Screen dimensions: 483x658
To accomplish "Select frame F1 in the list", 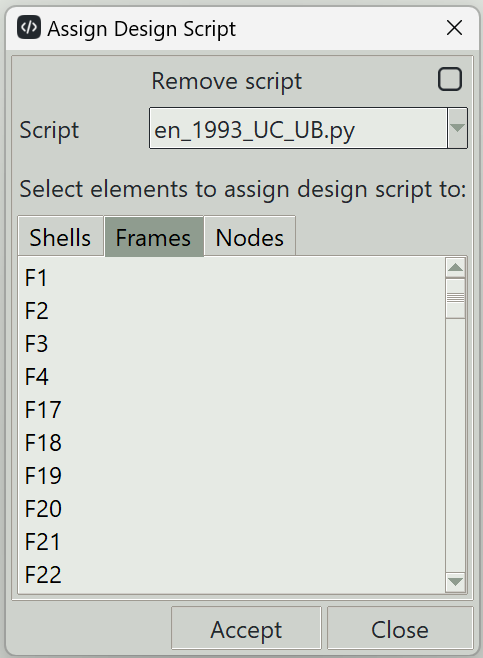I will 232,278.
